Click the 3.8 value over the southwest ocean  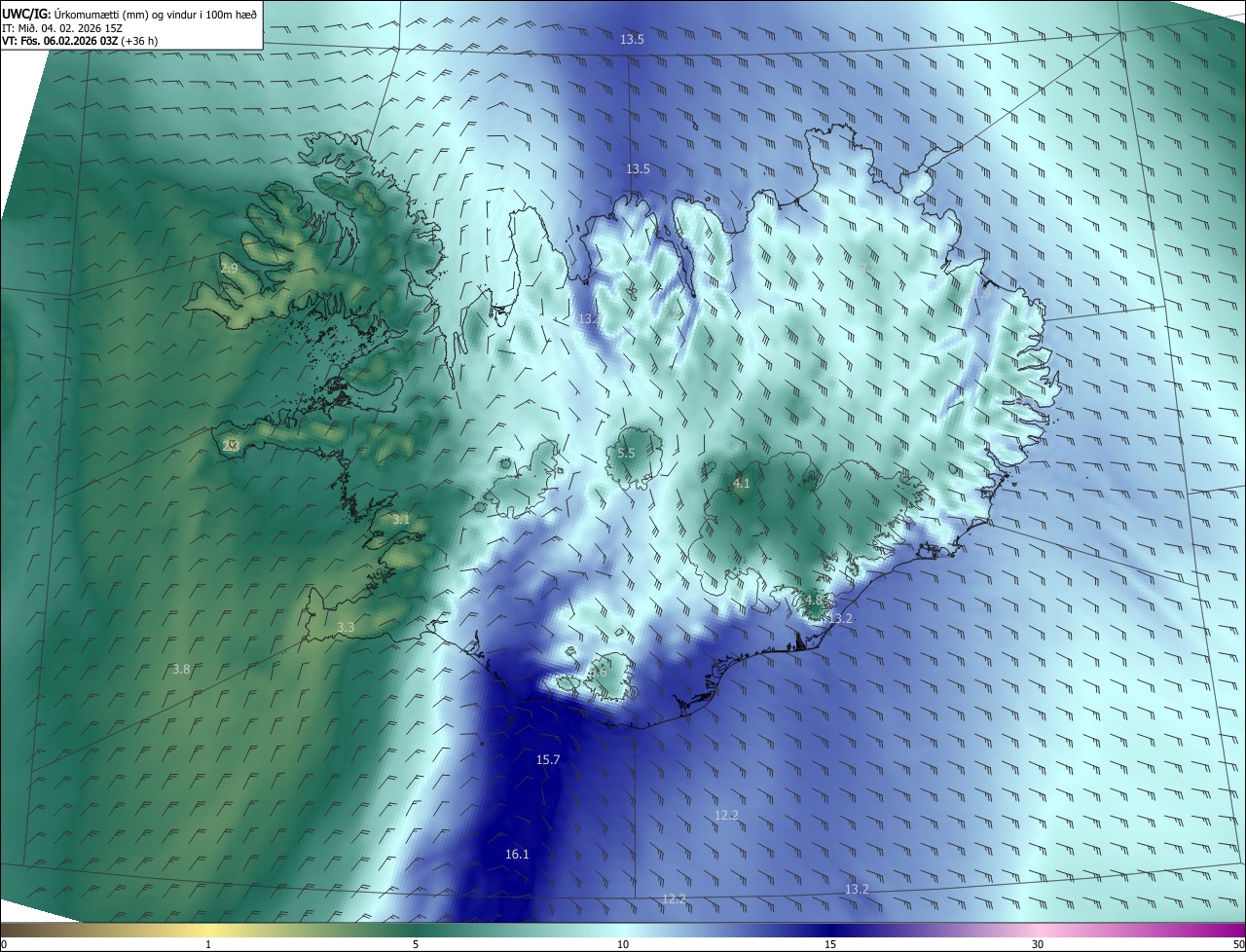181,669
